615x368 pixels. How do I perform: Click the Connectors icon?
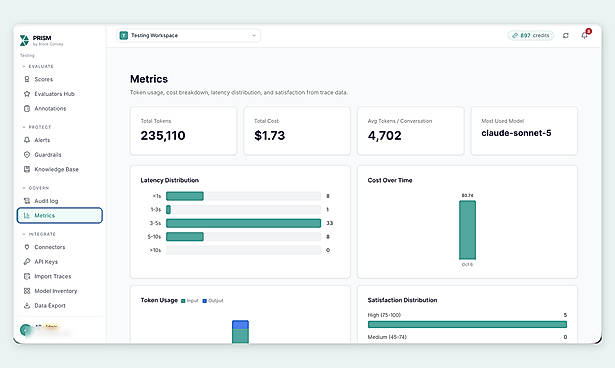pos(27,247)
